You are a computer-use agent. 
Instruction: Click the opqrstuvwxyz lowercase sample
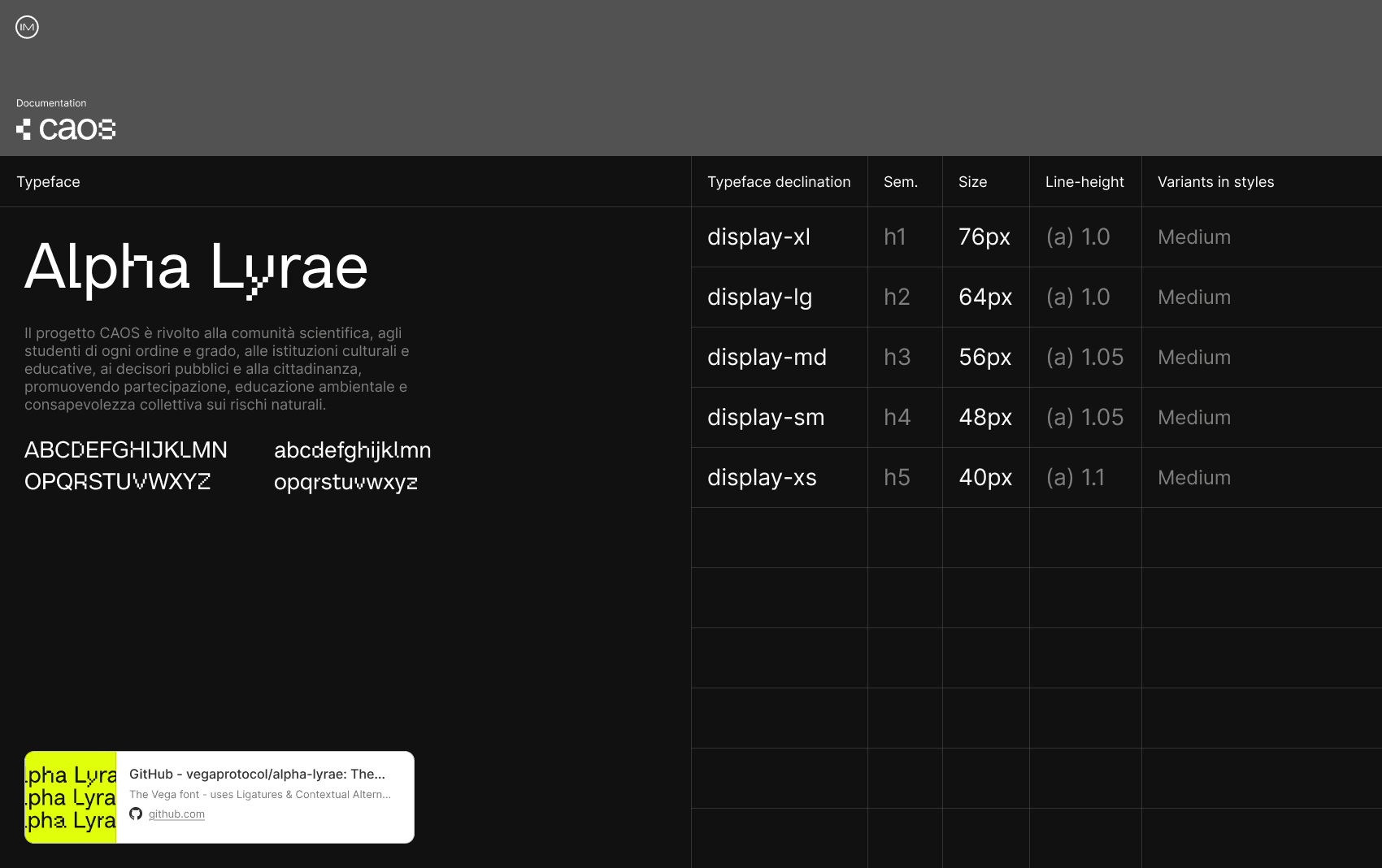[x=346, y=483]
